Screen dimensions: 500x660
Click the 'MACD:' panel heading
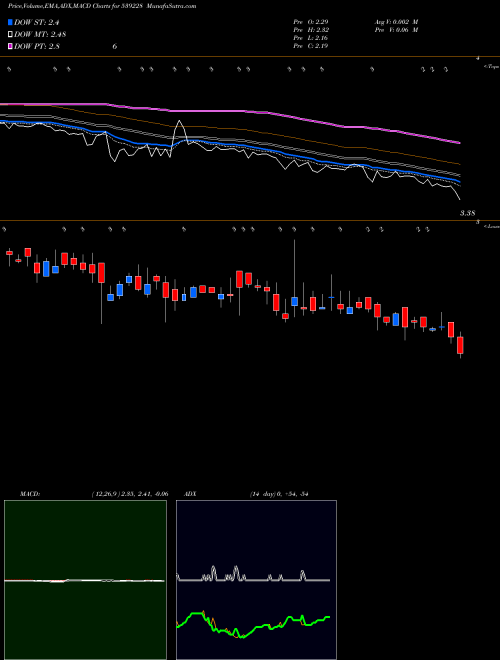[30, 494]
